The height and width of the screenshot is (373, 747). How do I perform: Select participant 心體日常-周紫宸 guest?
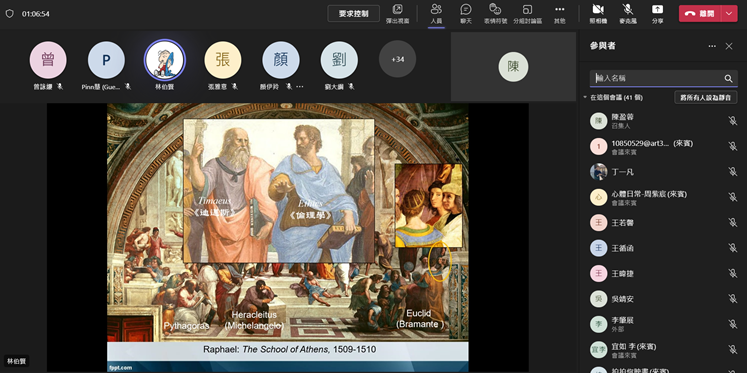point(662,197)
